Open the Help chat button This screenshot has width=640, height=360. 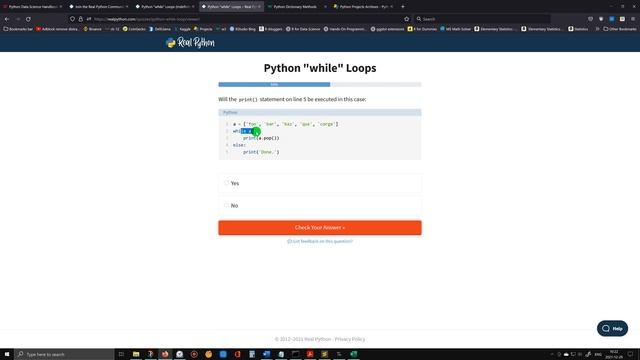[x=612, y=328]
